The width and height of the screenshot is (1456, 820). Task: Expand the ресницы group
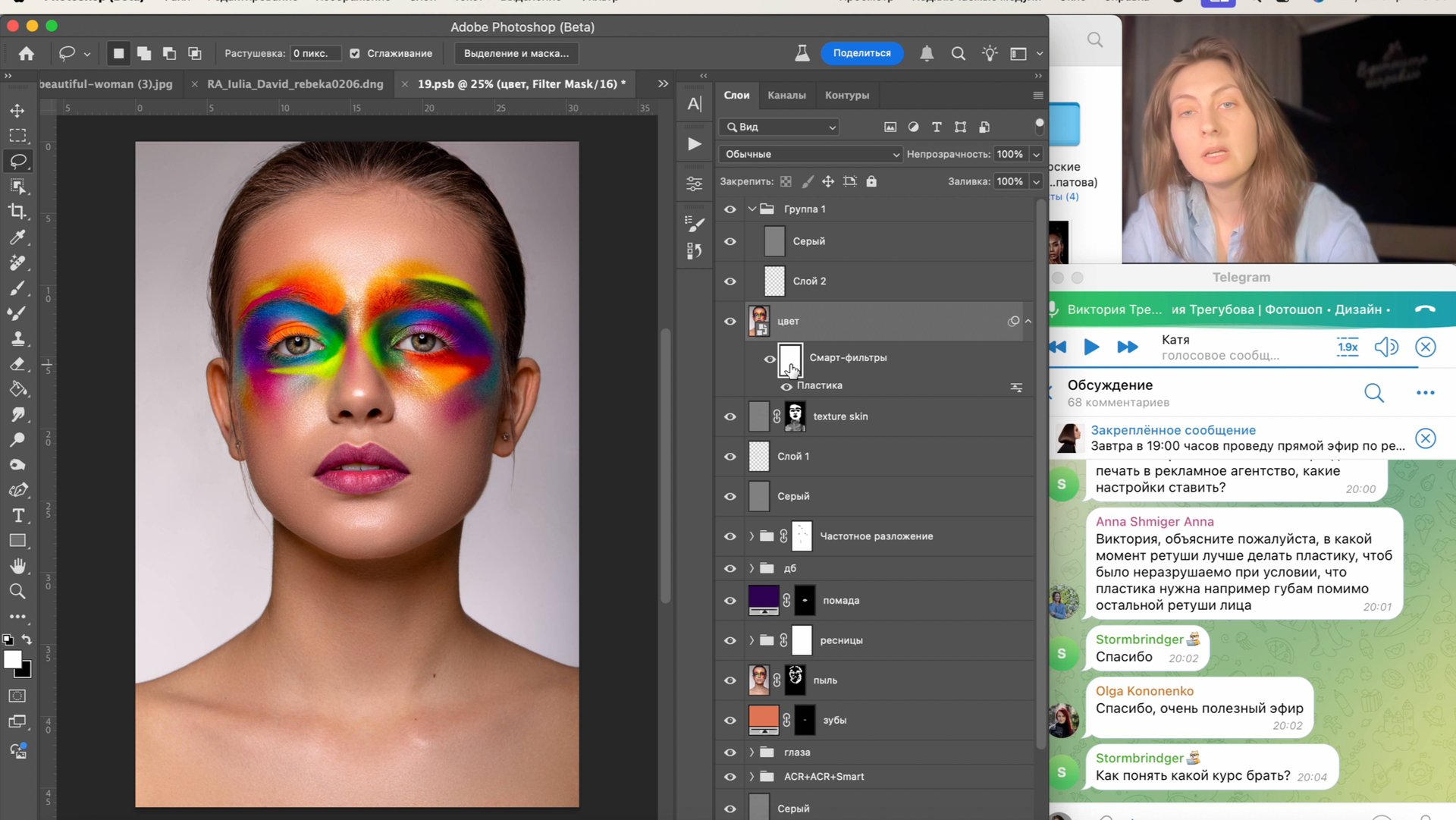click(752, 640)
